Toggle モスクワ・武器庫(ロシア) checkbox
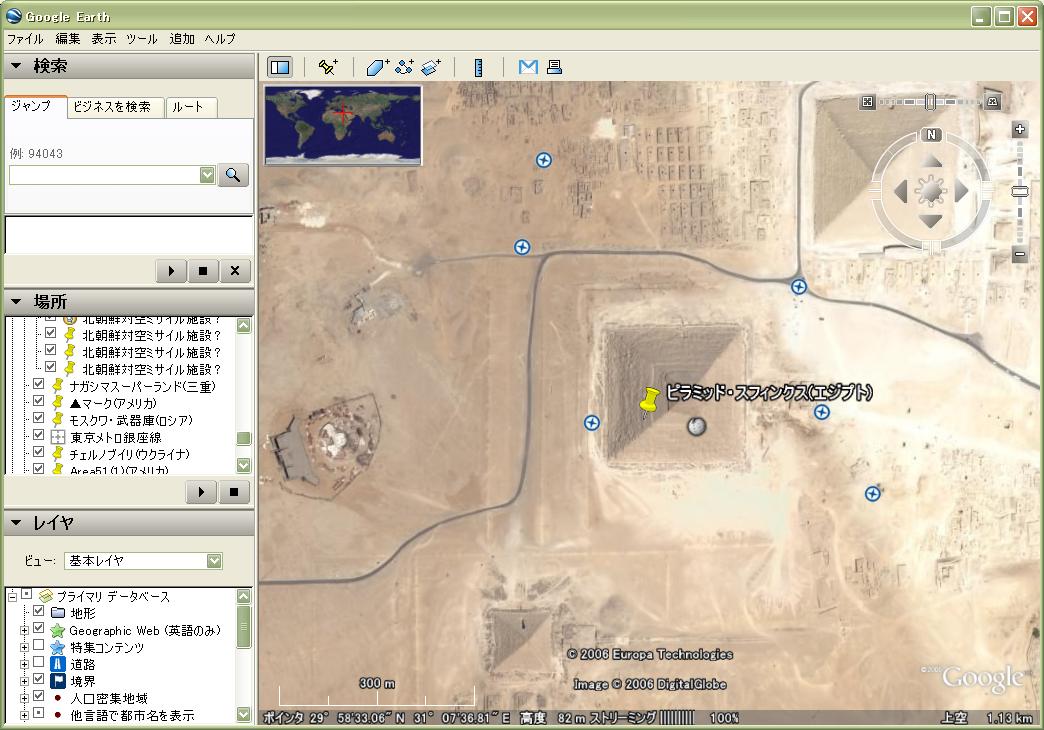Viewport: 1044px width, 730px height. [39, 418]
